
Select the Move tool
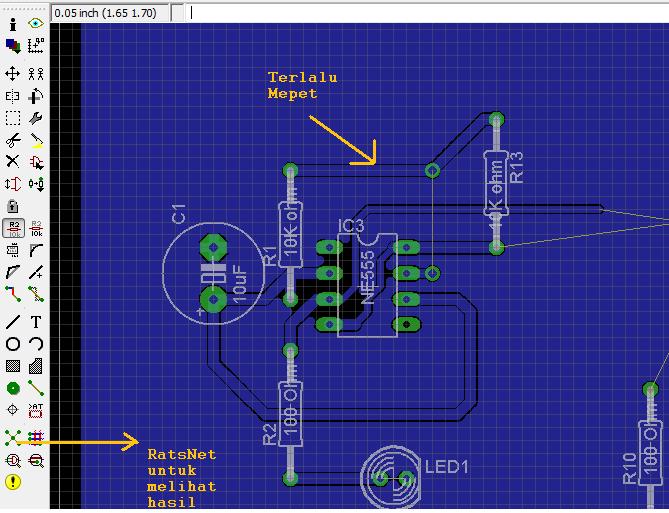coord(13,74)
